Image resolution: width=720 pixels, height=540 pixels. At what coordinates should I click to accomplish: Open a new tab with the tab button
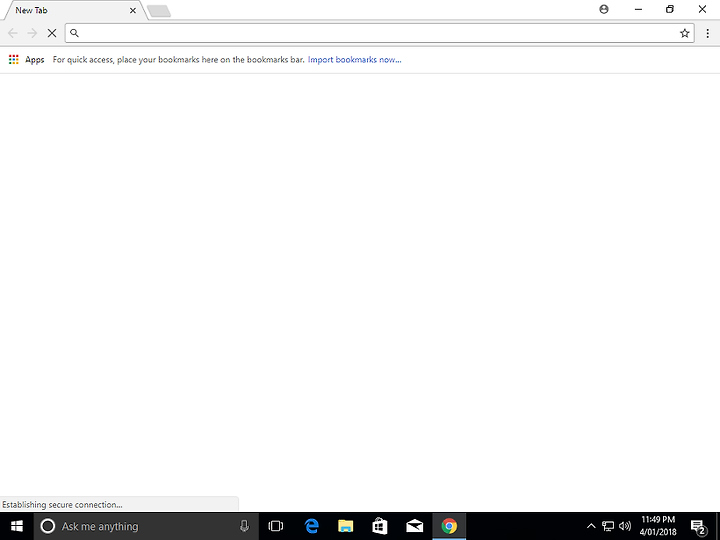(x=159, y=11)
